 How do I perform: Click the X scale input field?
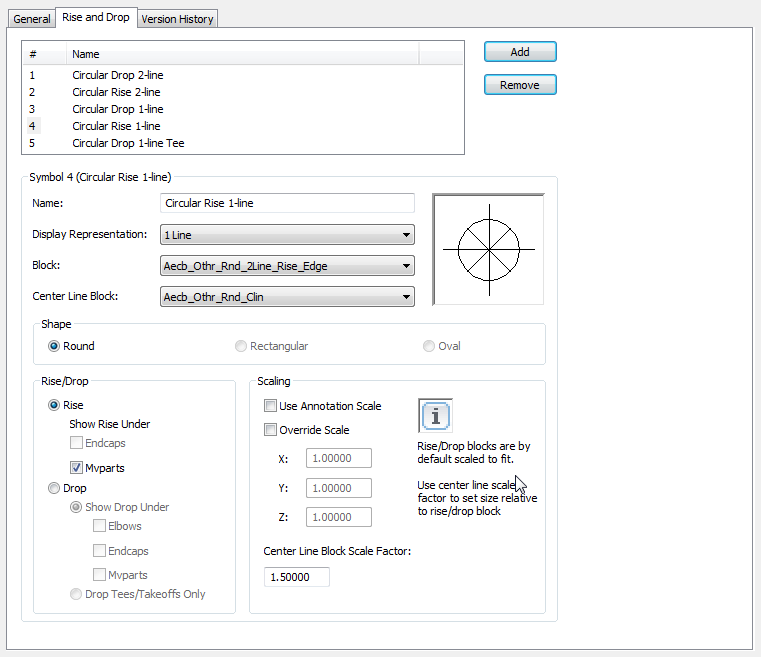click(339, 458)
